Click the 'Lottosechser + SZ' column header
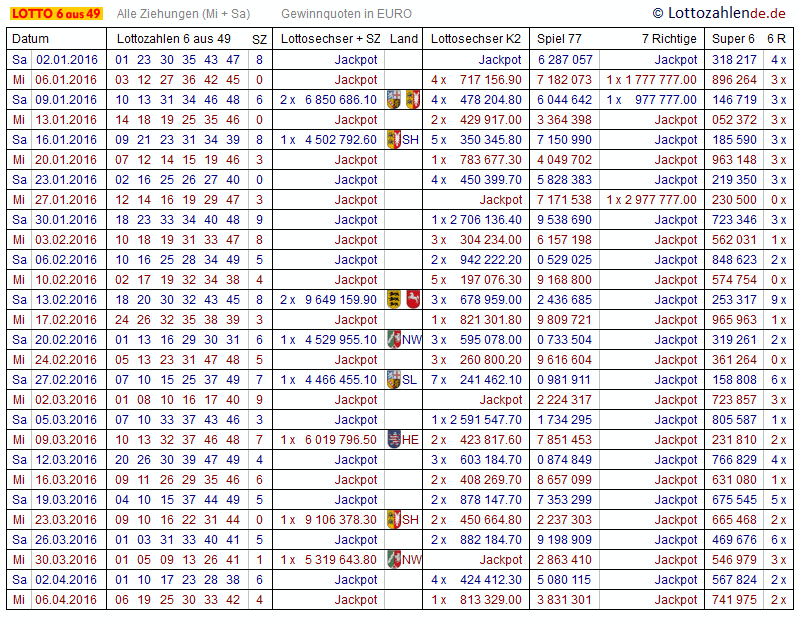The width and height of the screenshot is (800, 620). click(x=330, y=39)
